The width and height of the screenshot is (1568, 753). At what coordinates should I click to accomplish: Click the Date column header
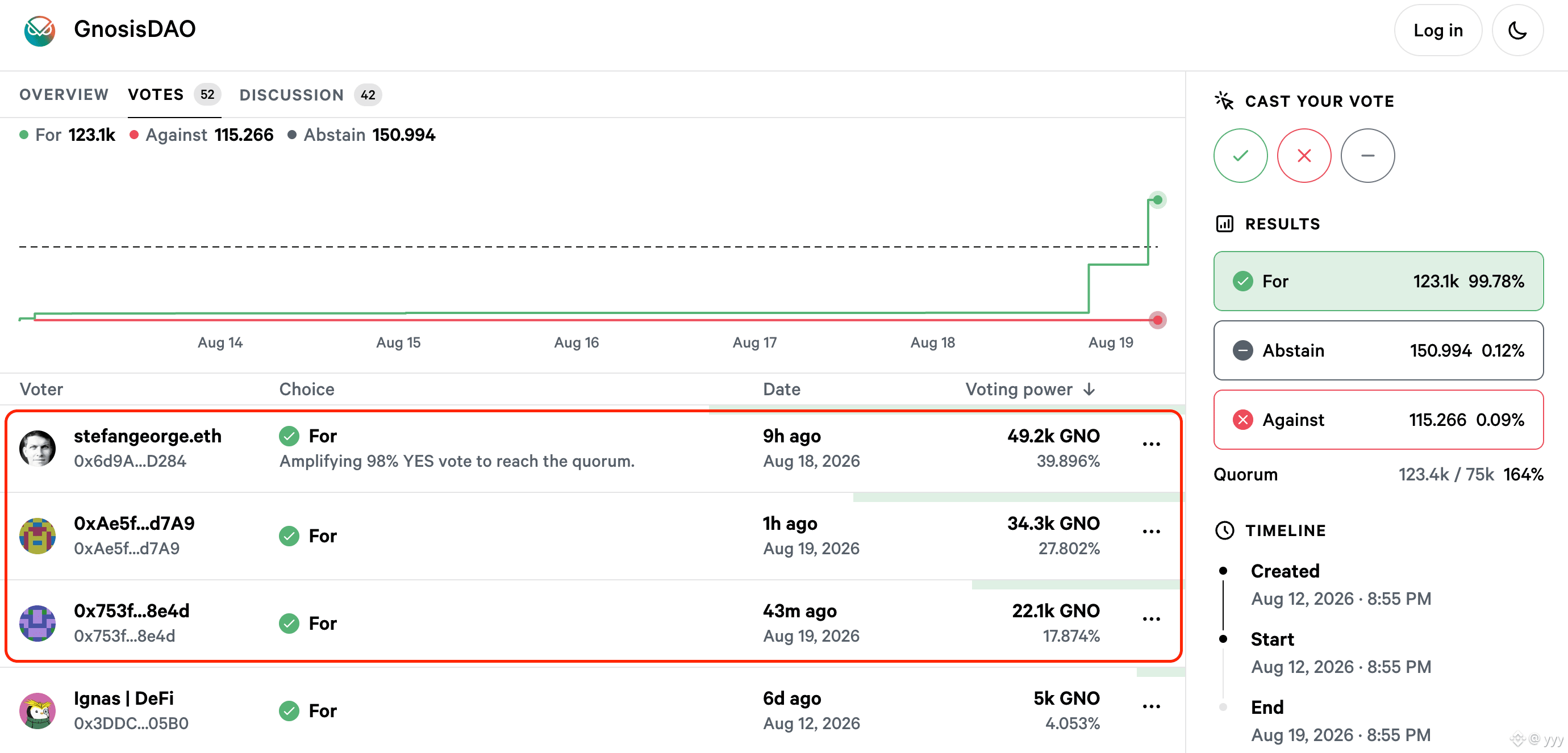point(782,389)
